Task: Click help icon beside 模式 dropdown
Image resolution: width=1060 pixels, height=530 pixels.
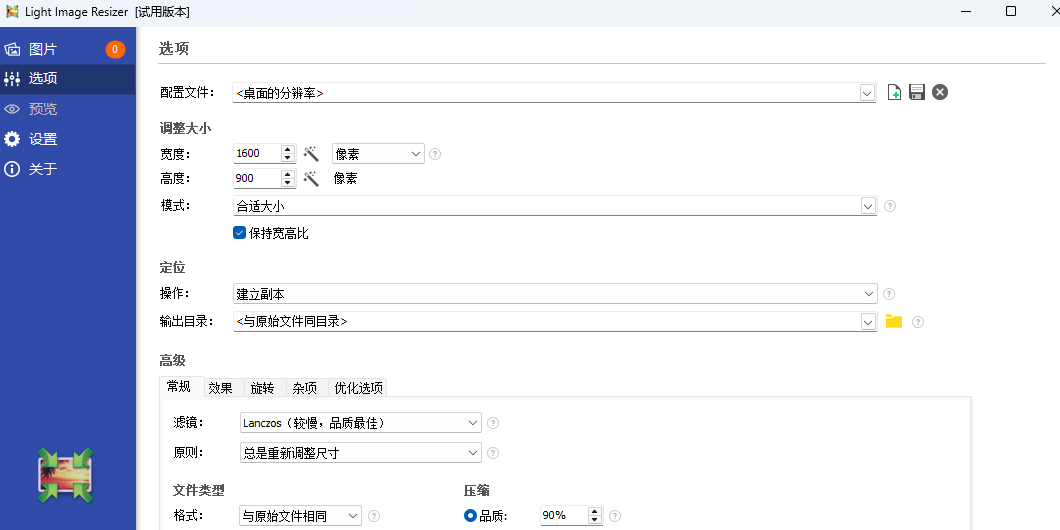Action: point(890,206)
